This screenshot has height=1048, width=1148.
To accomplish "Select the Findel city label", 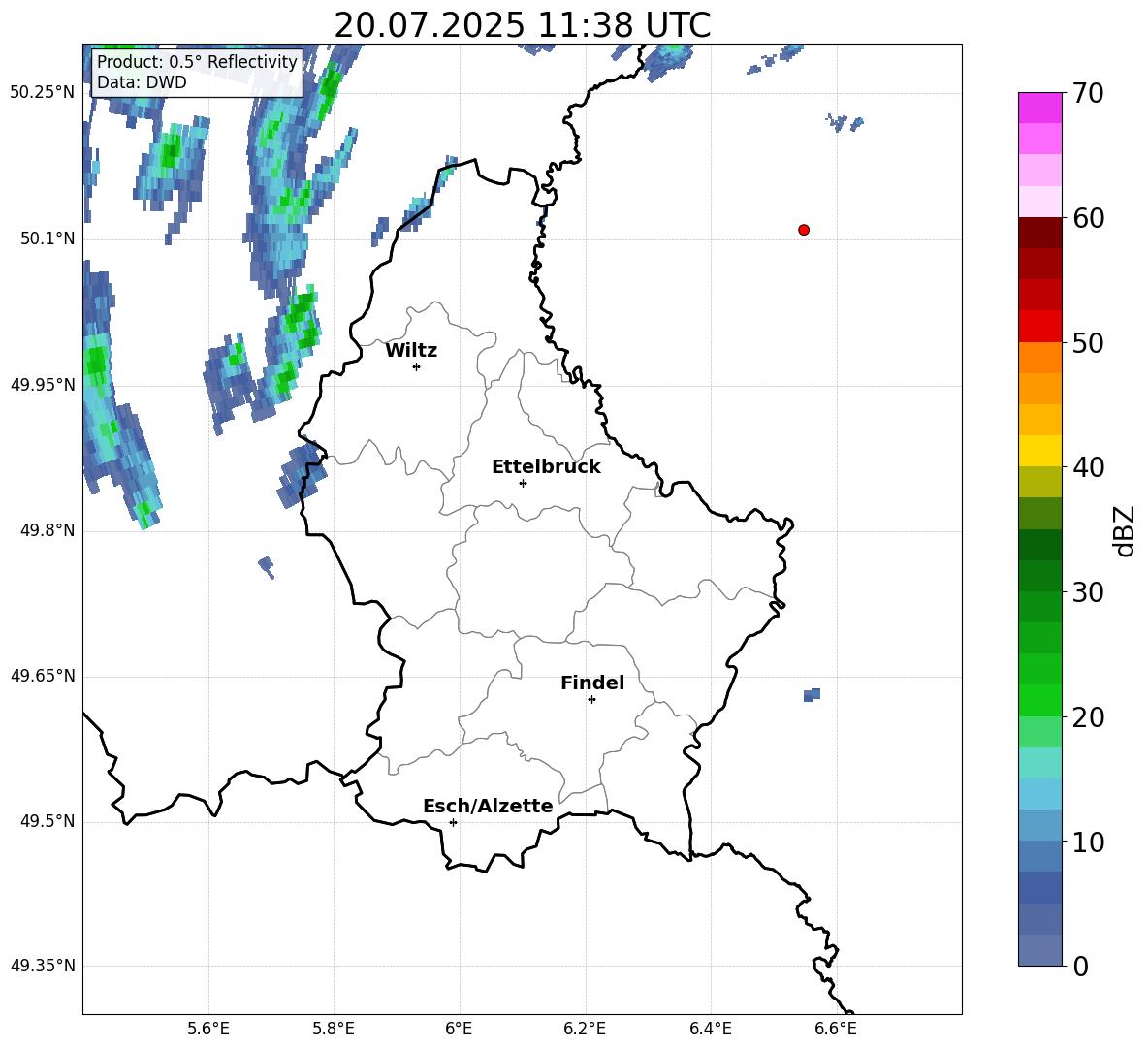I will [592, 683].
